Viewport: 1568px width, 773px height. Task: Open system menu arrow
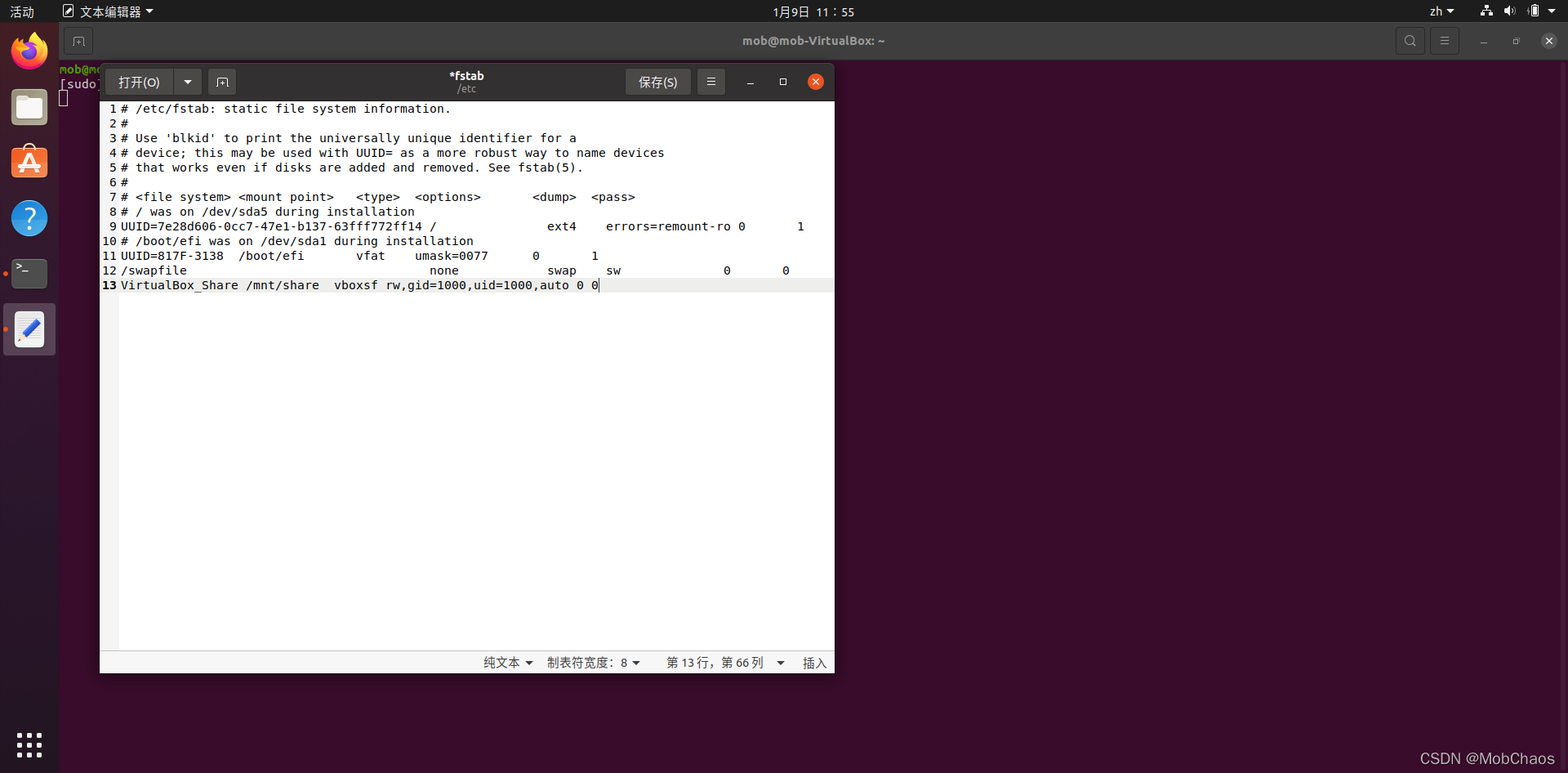point(1552,11)
